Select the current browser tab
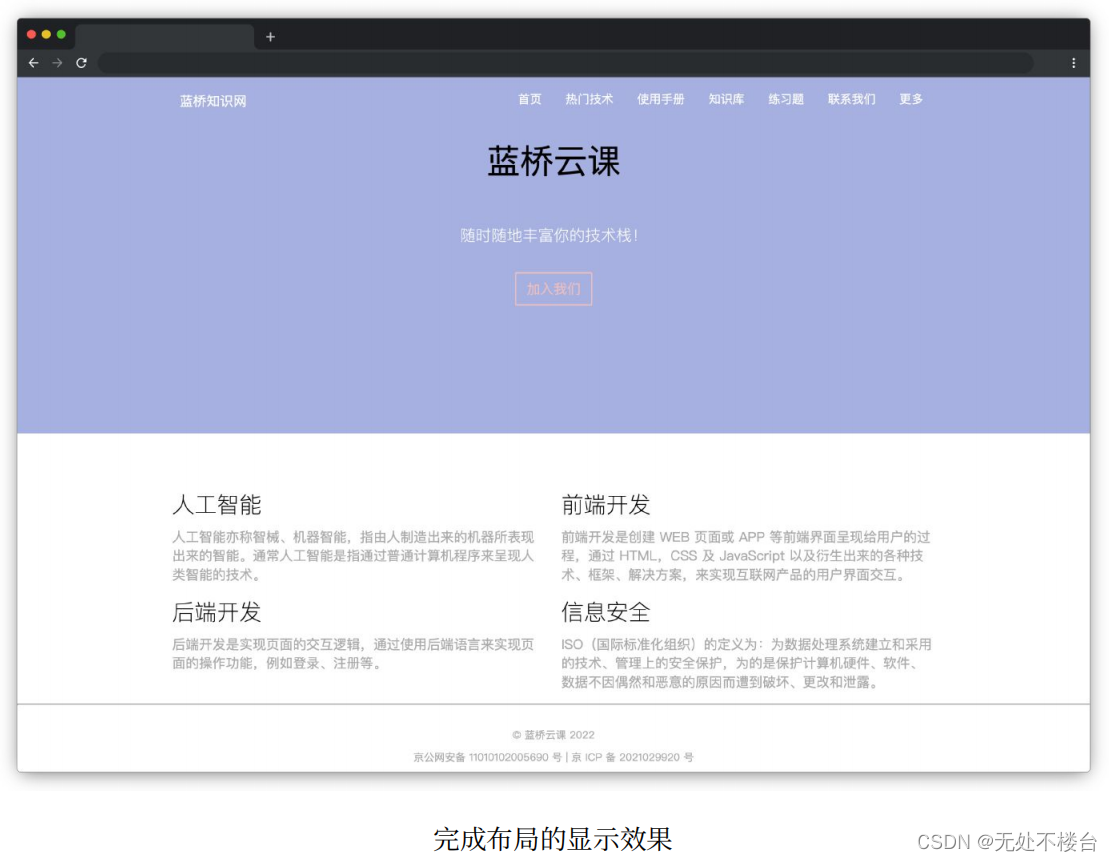Image resolution: width=1112 pixels, height=862 pixels. pyautogui.click(x=165, y=37)
